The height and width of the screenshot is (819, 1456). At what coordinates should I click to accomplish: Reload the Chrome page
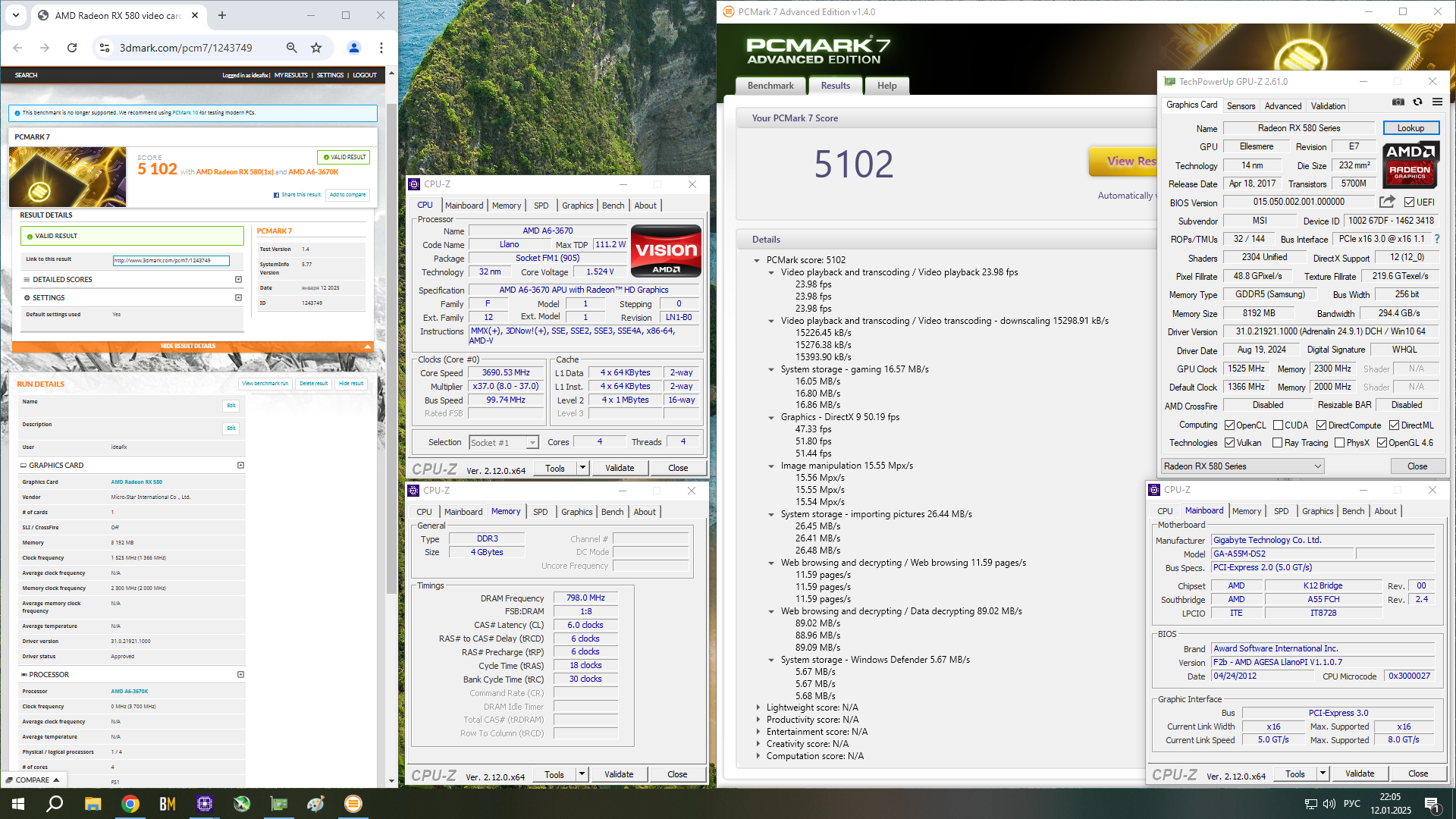72,48
